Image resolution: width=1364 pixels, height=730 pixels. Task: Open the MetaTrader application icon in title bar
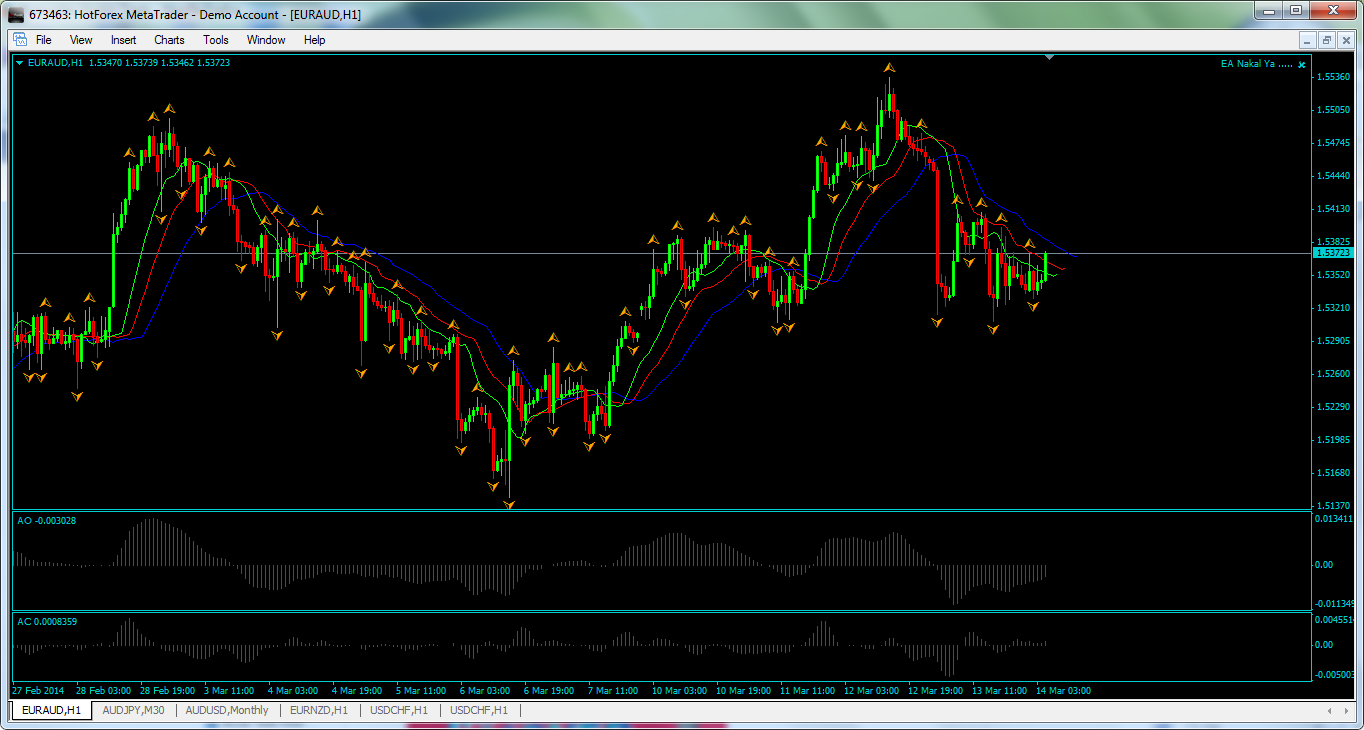click(x=16, y=14)
